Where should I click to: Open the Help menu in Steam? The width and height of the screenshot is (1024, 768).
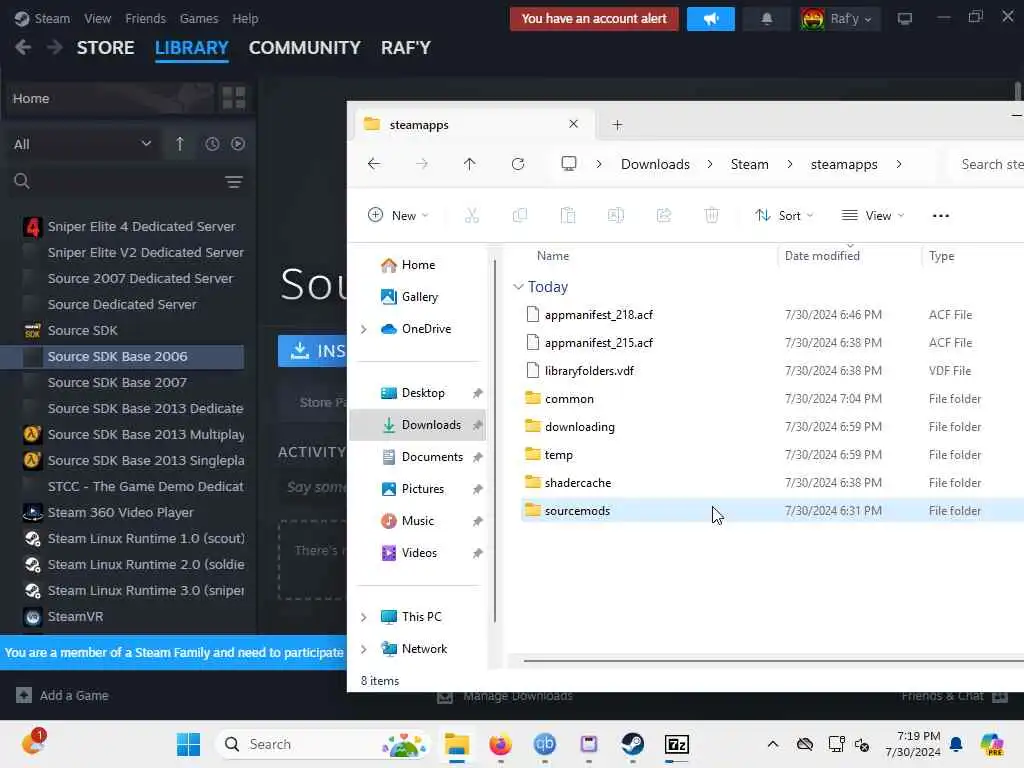point(246,18)
